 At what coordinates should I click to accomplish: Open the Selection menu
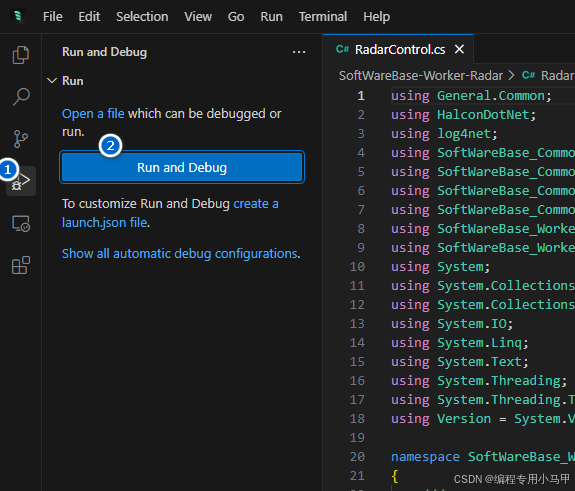[142, 17]
